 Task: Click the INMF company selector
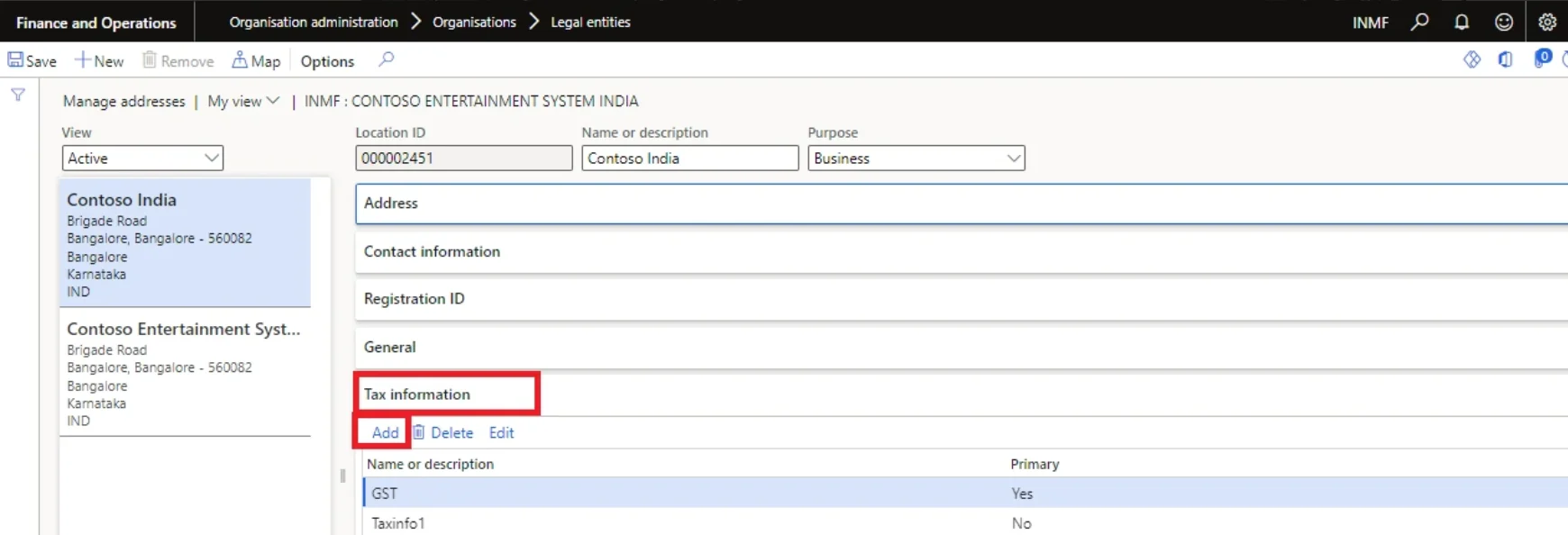[1370, 23]
